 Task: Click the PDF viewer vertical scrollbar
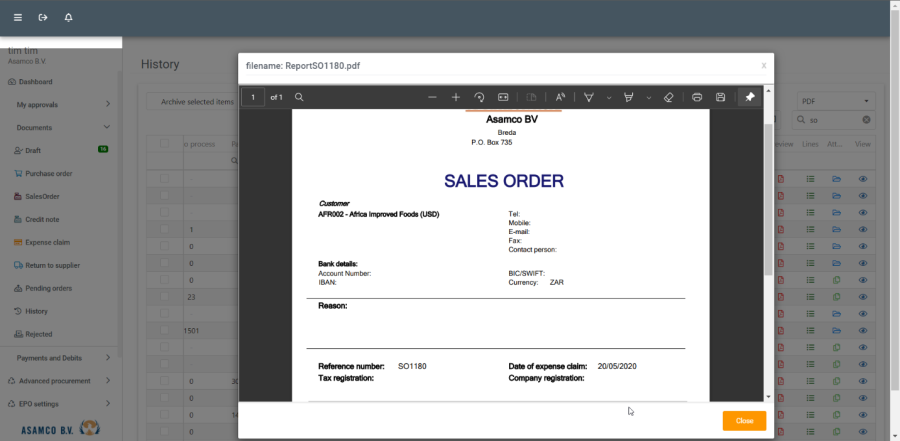tap(768, 200)
